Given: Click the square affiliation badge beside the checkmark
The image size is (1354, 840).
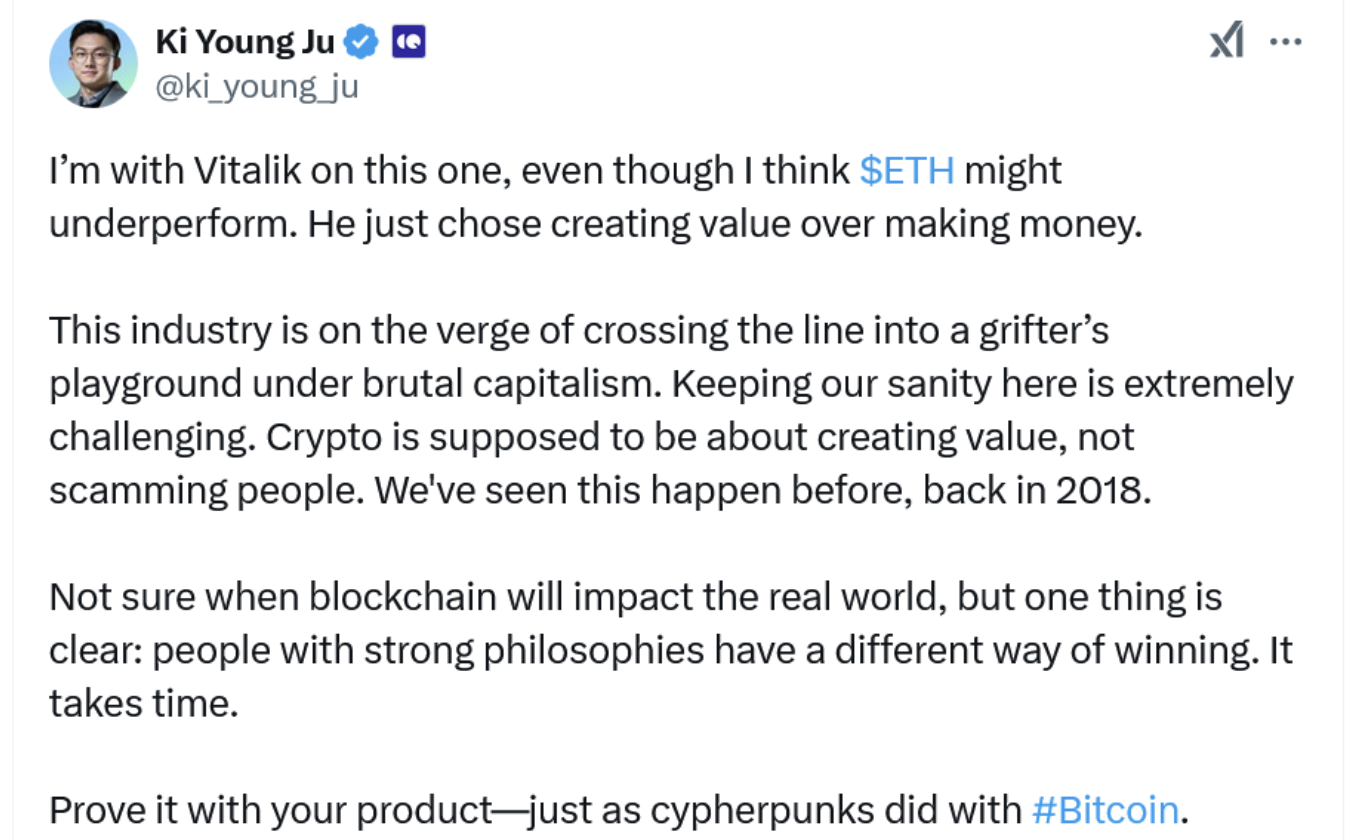Looking at the screenshot, I should pyautogui.click(x=409, y=42).
